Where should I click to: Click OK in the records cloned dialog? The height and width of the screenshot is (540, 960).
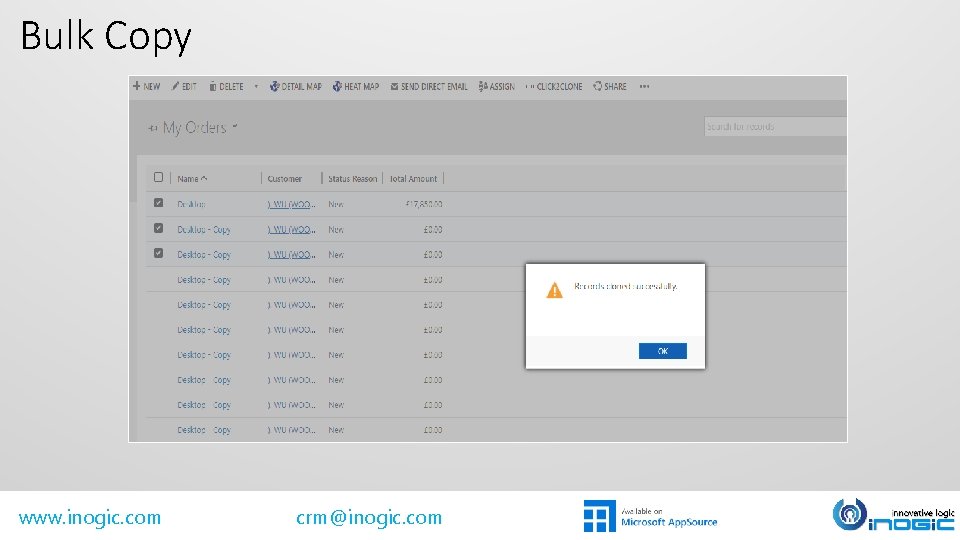662,351
